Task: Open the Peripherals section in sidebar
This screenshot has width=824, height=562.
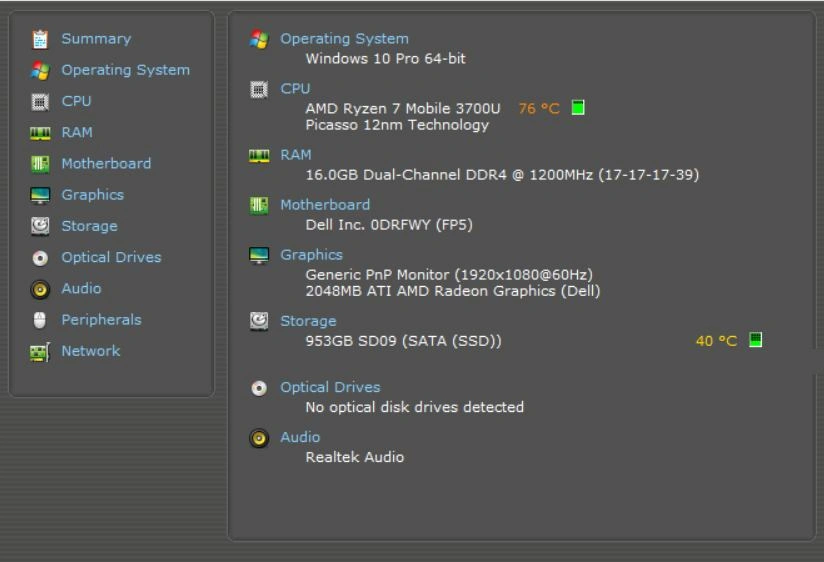Action: [x=101, y=320]
